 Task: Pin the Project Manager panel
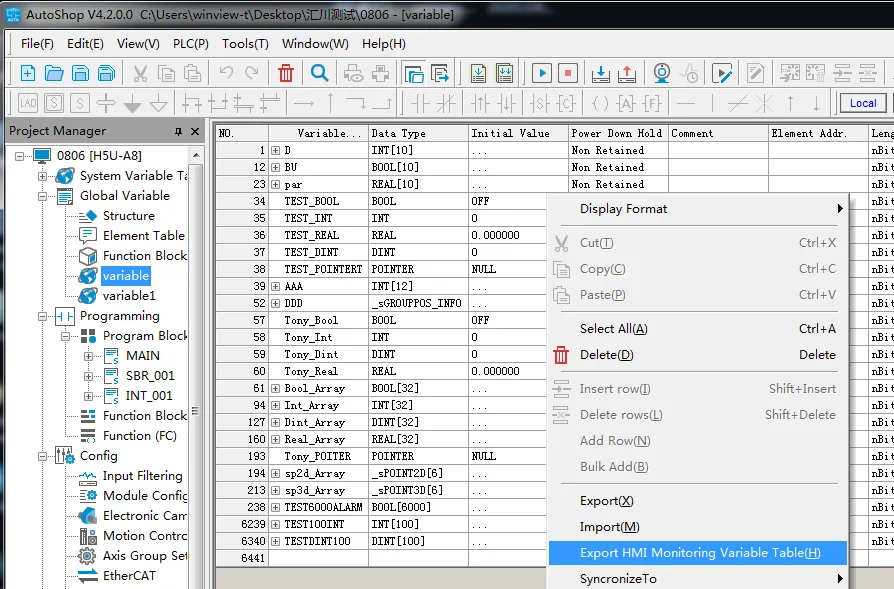click(178, 132)
